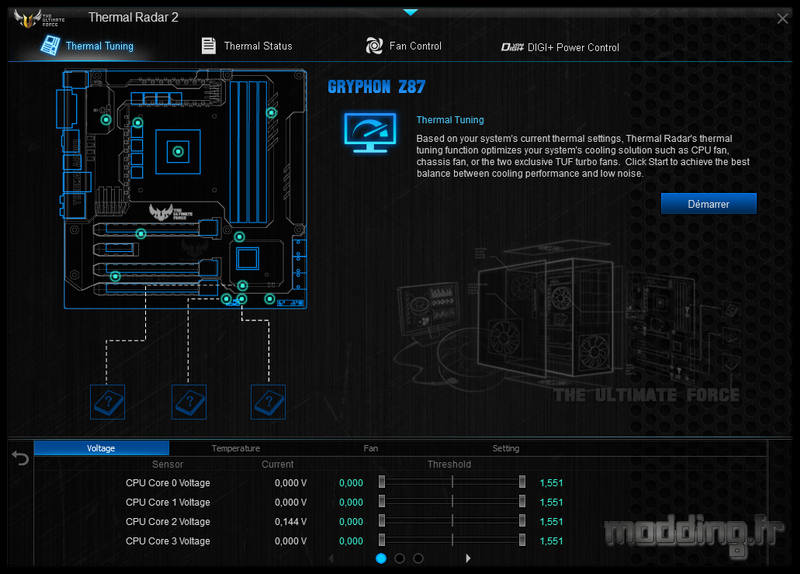Click CPU Core 0 Voltage upper threshold handle
This screenshot has width=800, height=574.
point(522,482)
